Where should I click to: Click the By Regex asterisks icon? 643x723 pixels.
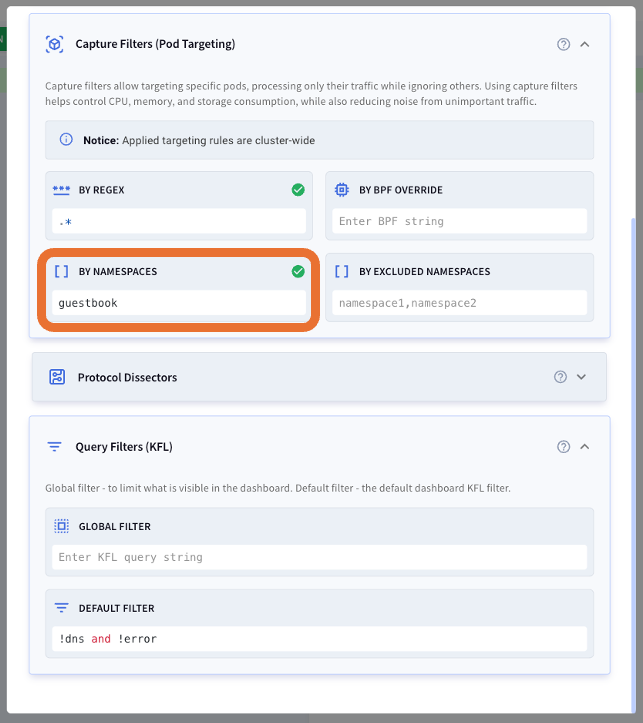[x=61, y=190]
